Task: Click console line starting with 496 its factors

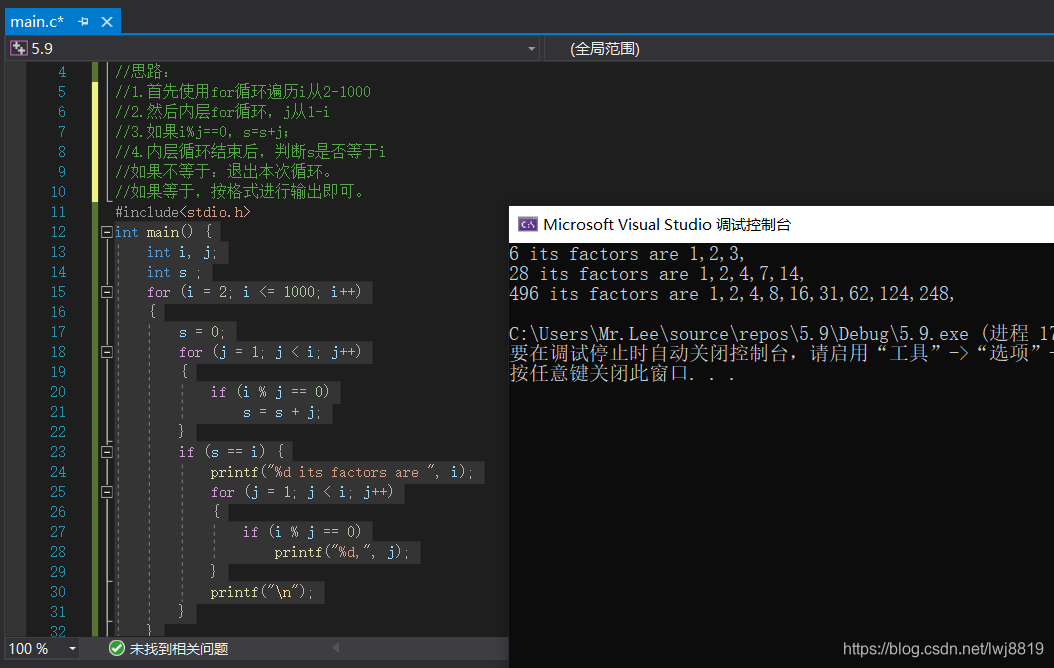Action: click(x=731, y=294)
